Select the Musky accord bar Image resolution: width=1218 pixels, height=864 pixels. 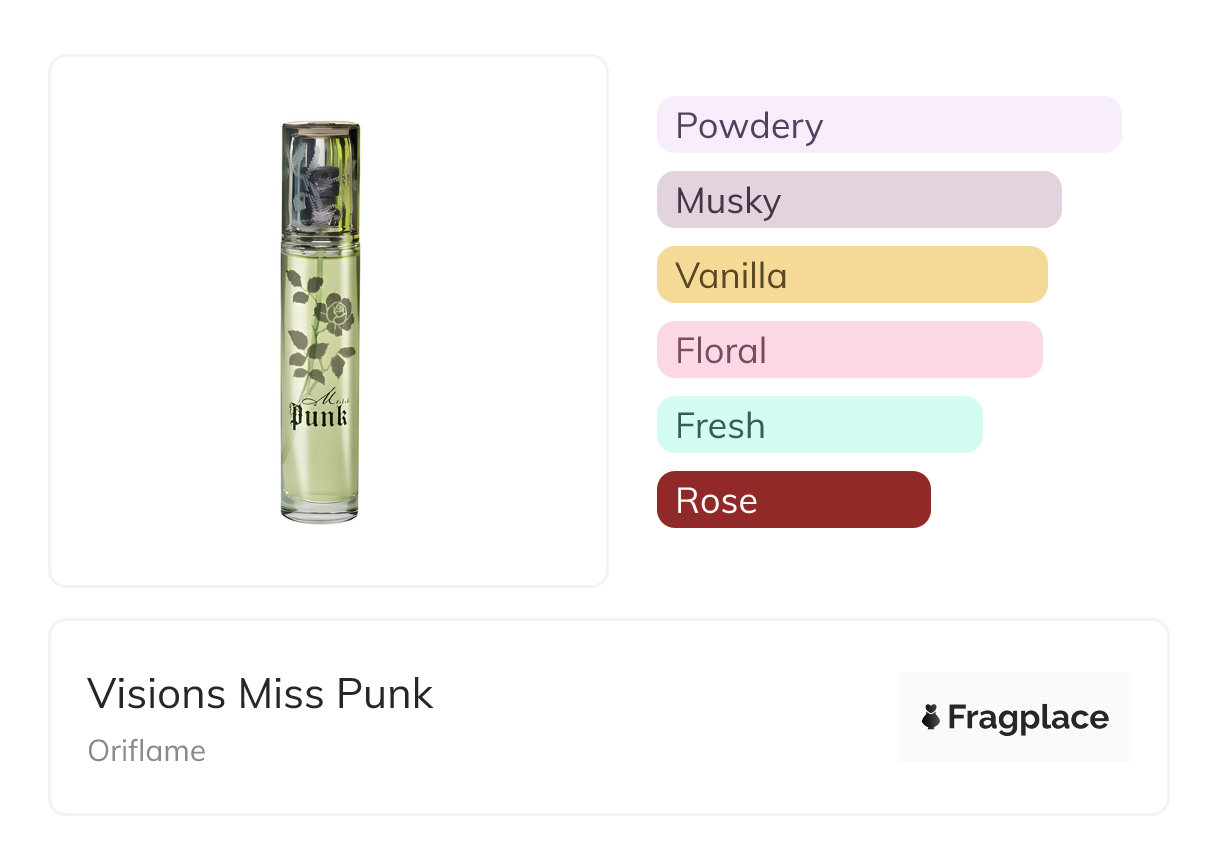(x=858, y=200)
